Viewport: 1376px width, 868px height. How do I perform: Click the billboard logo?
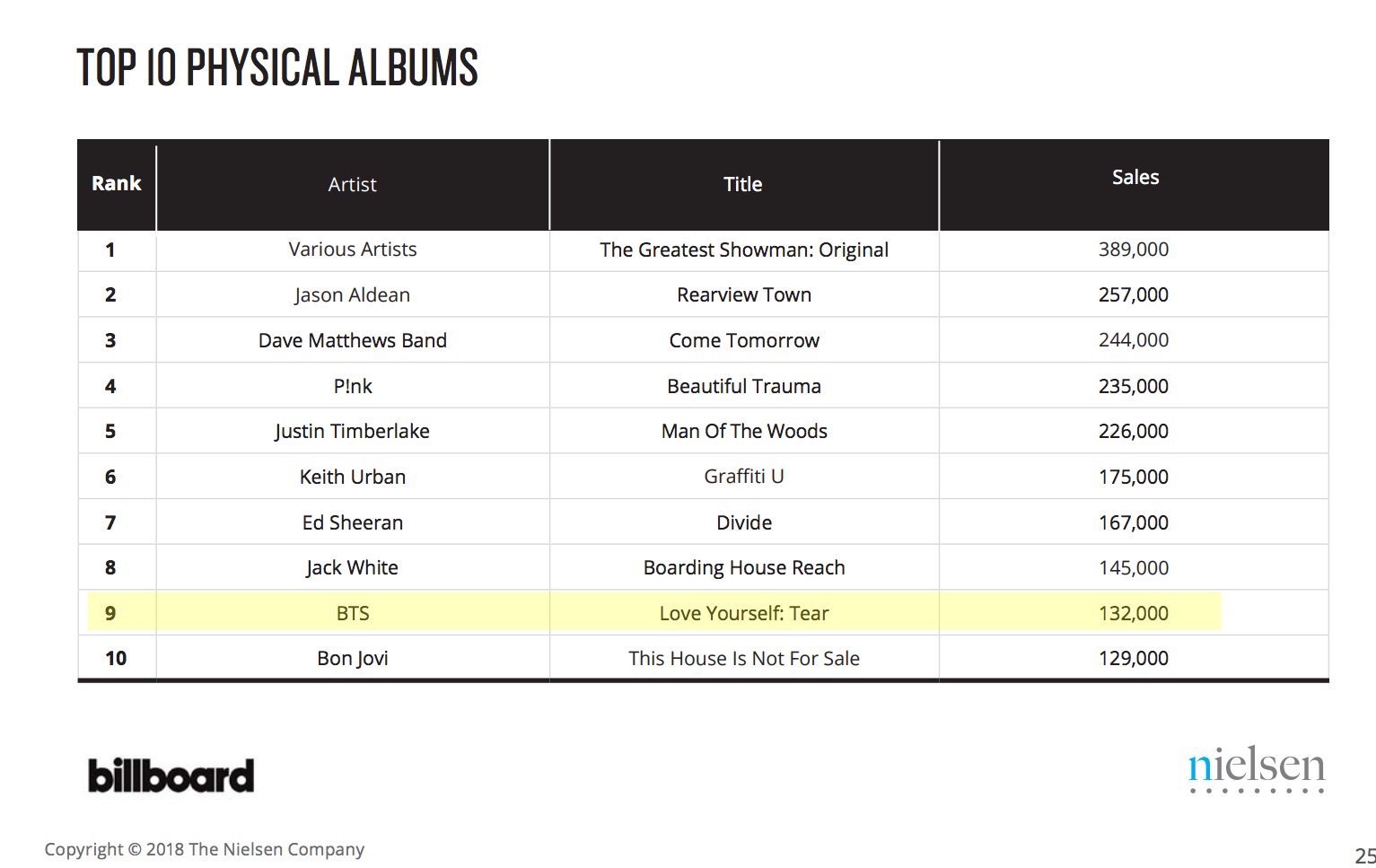coord(171,776)
